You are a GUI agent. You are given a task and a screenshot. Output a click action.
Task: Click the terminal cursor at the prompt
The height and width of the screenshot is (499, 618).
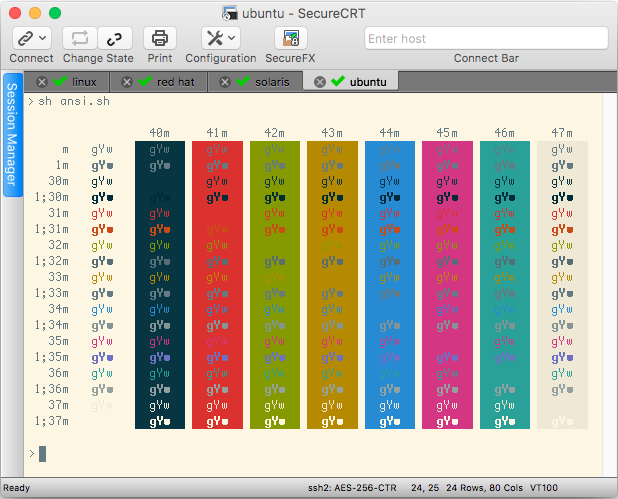point(42,454)
